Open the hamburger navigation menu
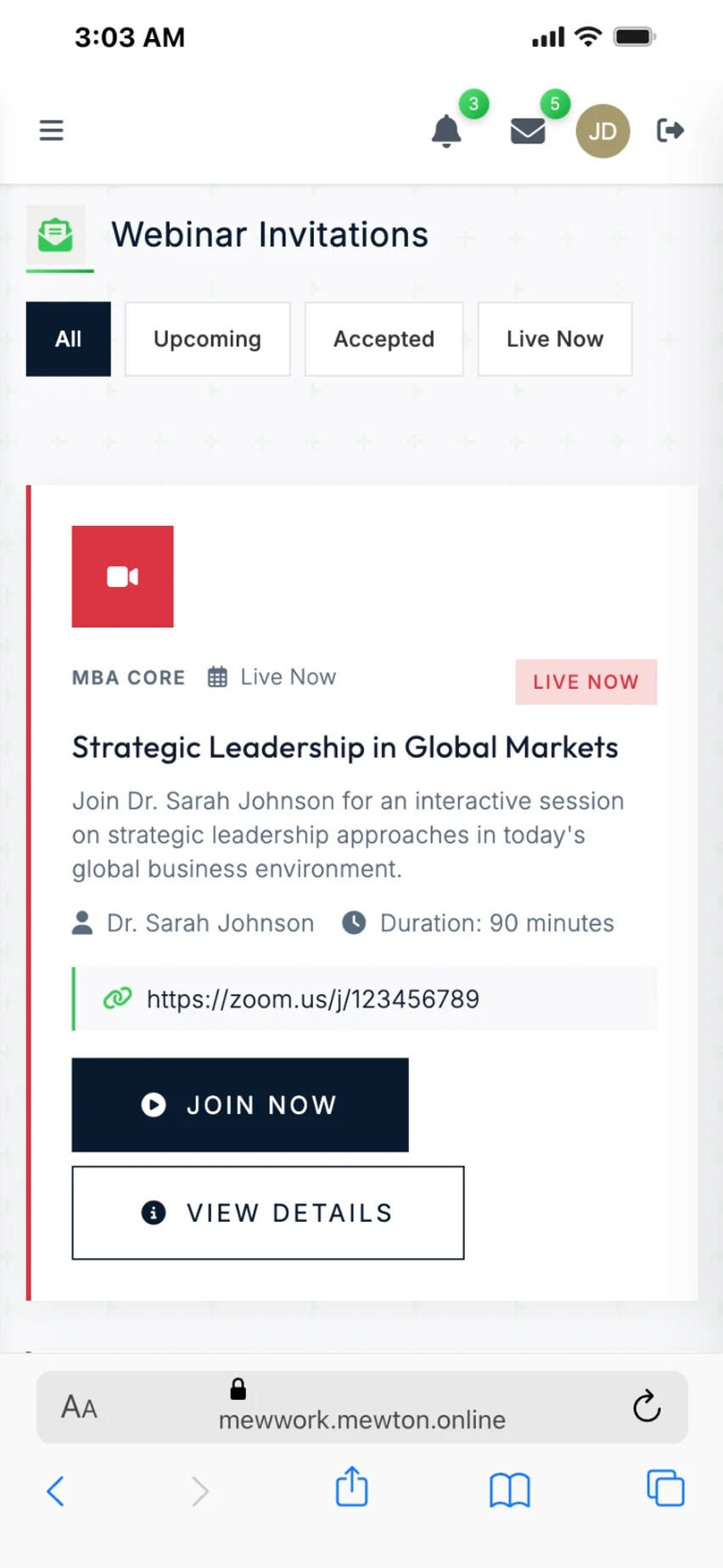The image size is (723, 1568). [52, 131]
